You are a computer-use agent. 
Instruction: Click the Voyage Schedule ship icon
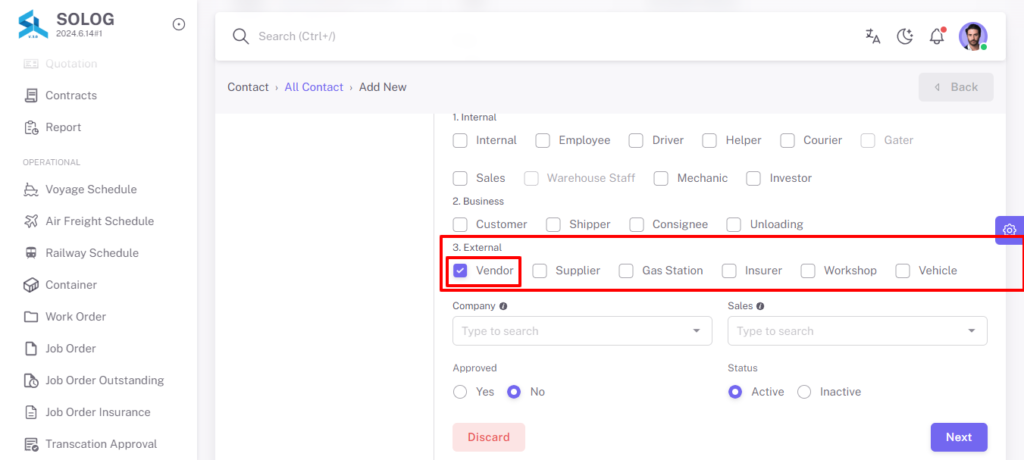pos(31,189)
